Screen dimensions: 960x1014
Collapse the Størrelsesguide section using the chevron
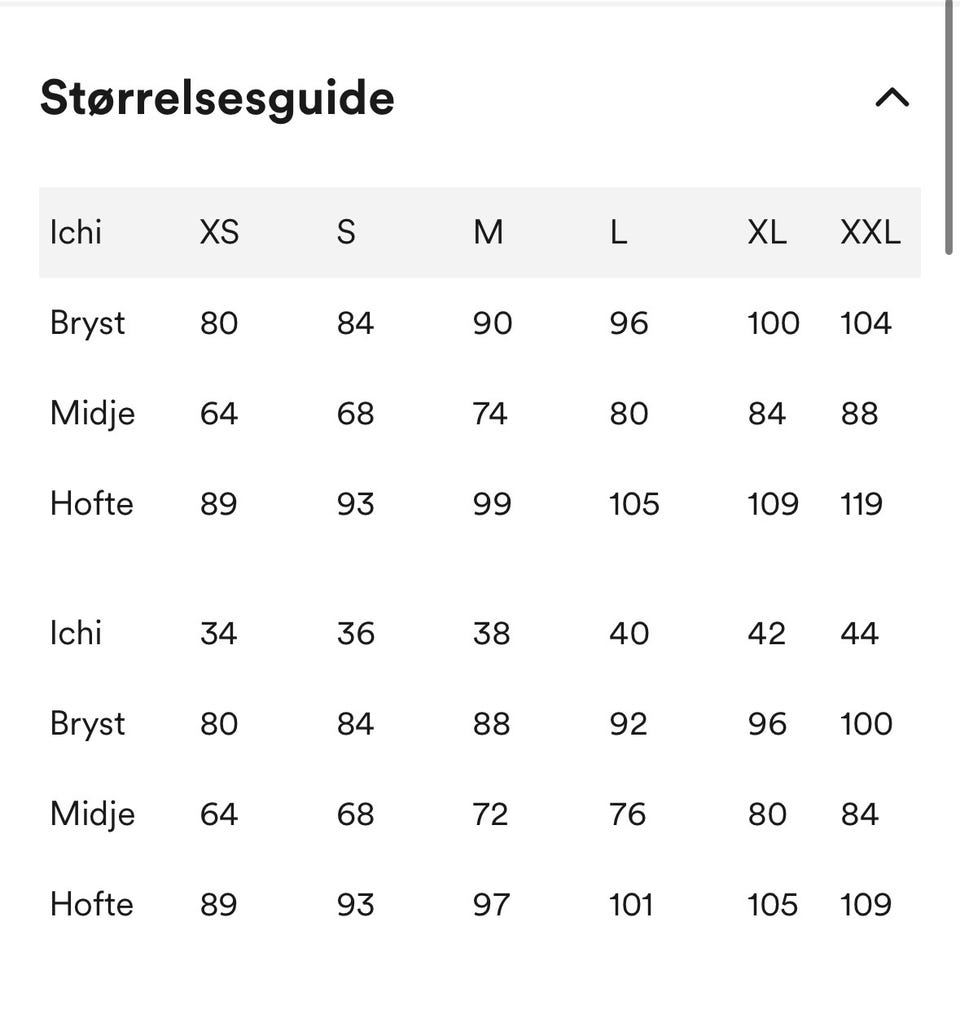click(x=892, y=98)
